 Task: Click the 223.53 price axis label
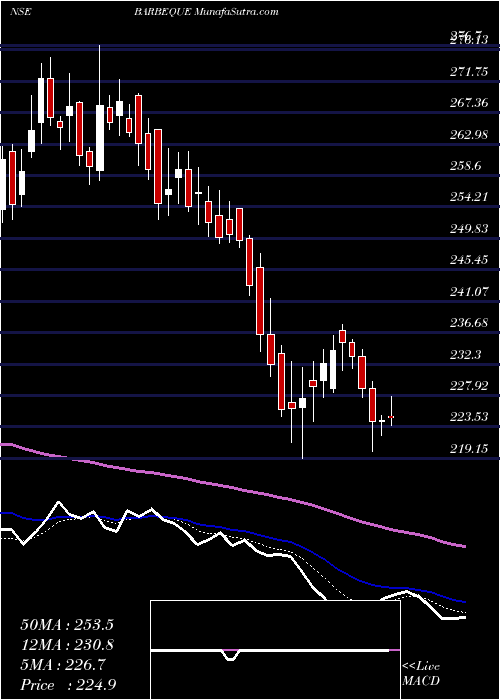tap(469, 417)
